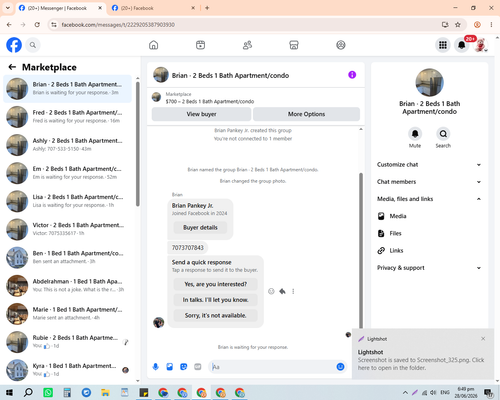Open Victor 2 Beds 1 Bath conversation
This screenshot has width=500, height=400.
(68, 229)
